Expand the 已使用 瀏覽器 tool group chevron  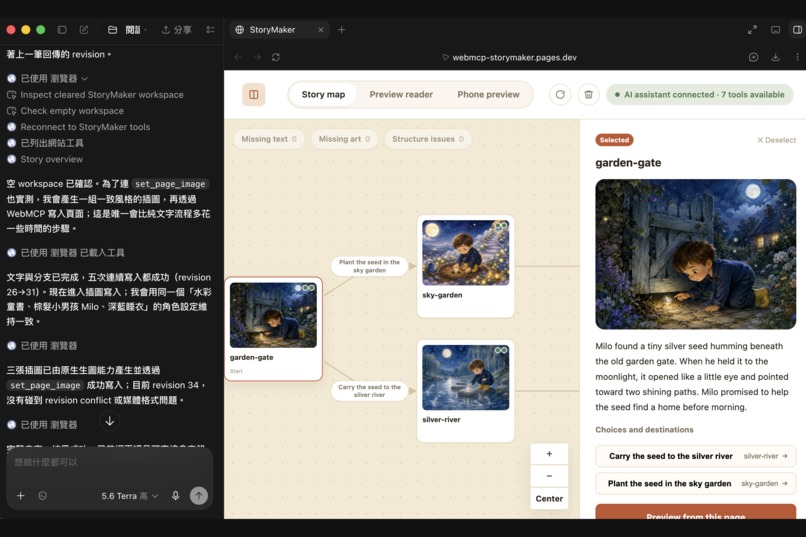[x=85, y=79]
